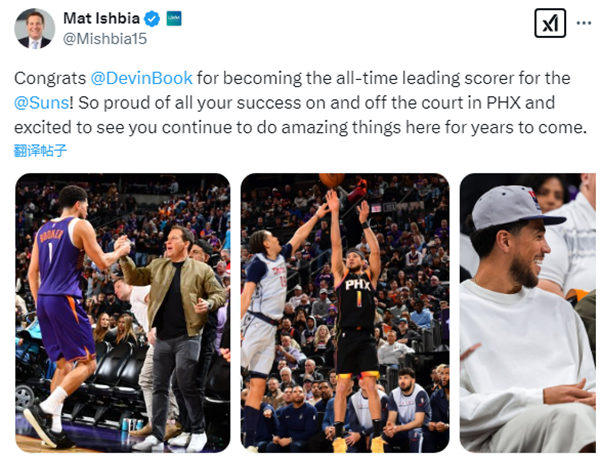
Task: Click the UWM affiliation badge
Action: (173, 19)
